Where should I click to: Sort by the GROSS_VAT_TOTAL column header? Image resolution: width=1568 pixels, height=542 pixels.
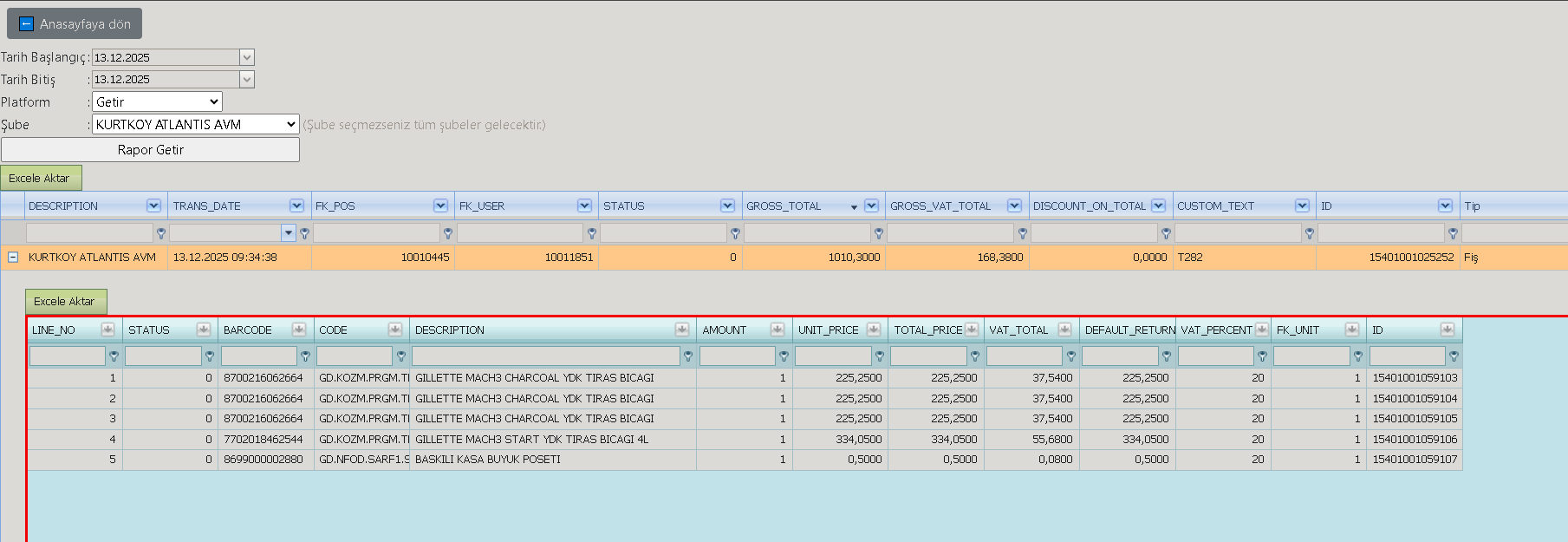pyautogui.click(x=940, y=206)
